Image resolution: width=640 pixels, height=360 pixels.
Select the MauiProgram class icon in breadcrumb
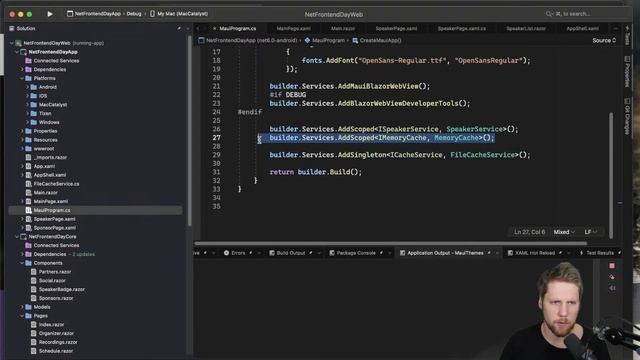point(307,40)
